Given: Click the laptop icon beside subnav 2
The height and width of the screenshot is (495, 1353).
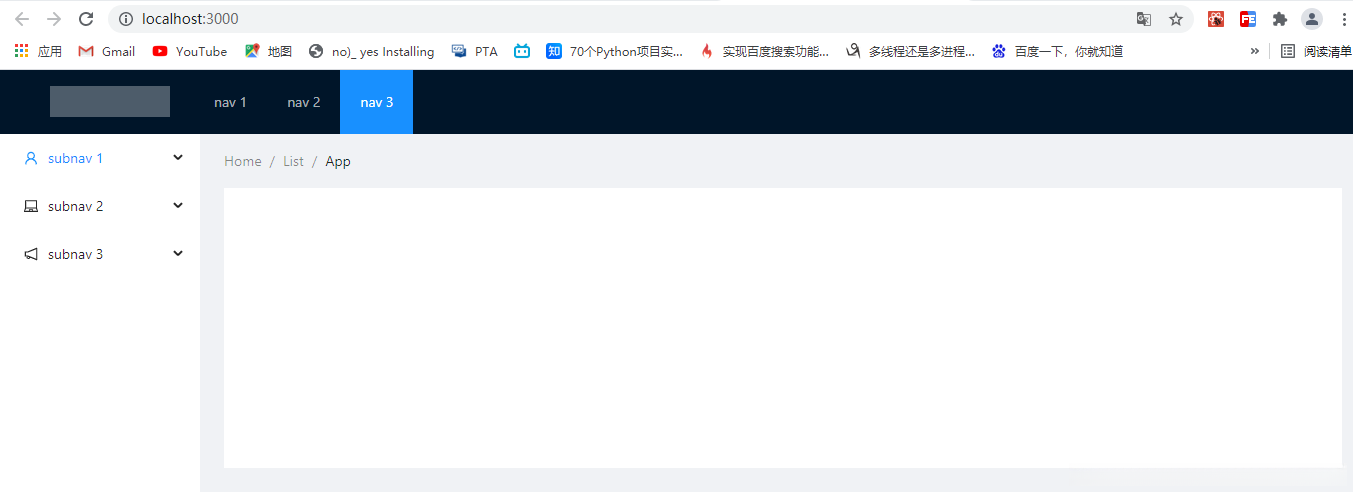Looking at the screenshot, I should pyautogui.click(x=31, y=206).
